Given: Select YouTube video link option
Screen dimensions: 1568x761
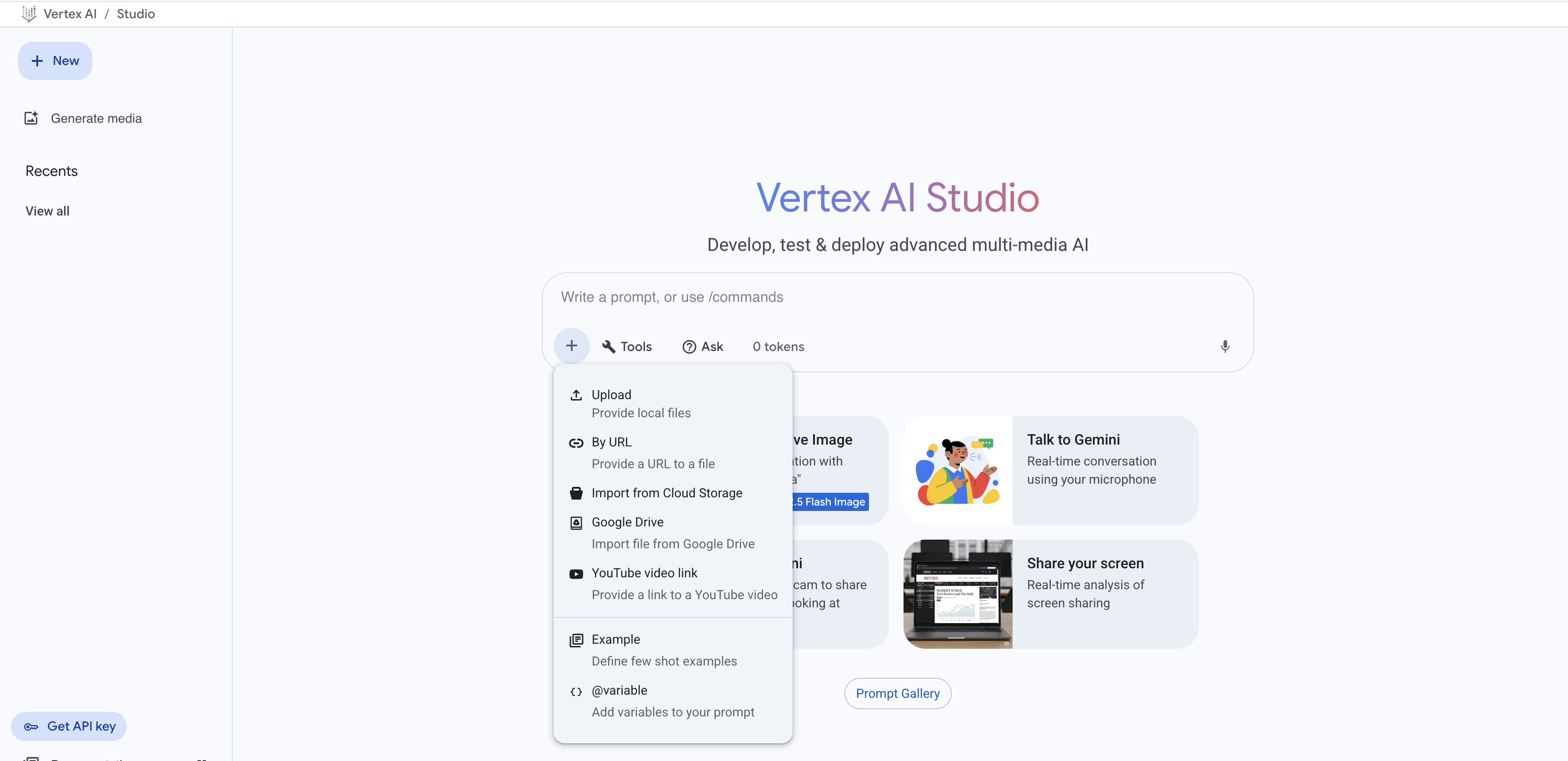Looking at the screenshot, I should click(673, 584).
